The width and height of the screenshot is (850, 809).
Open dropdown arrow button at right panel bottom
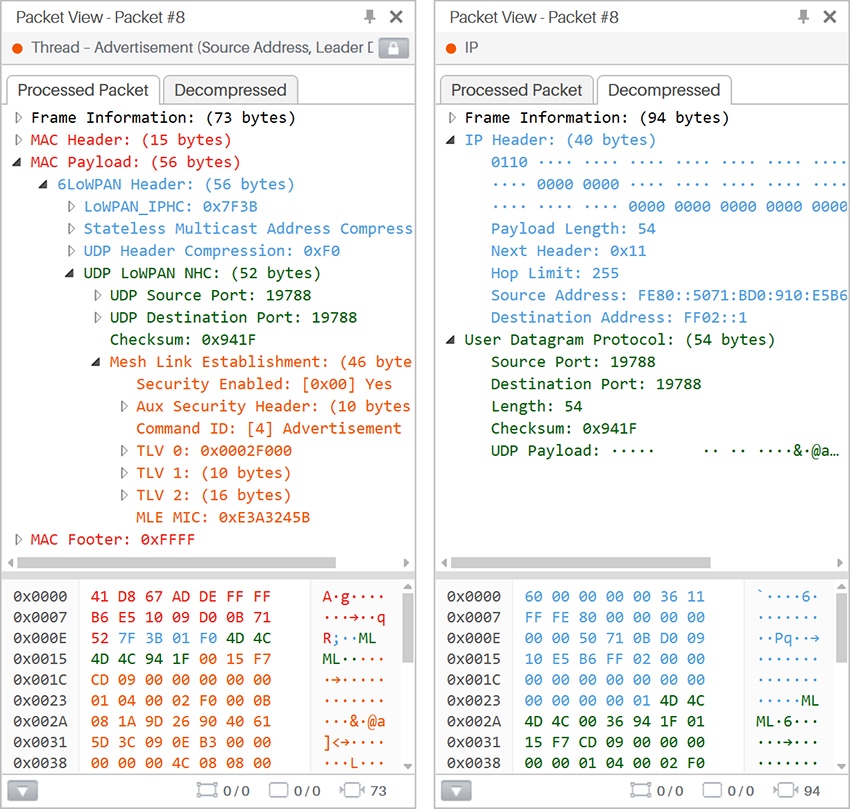click(x=456, y=791)
